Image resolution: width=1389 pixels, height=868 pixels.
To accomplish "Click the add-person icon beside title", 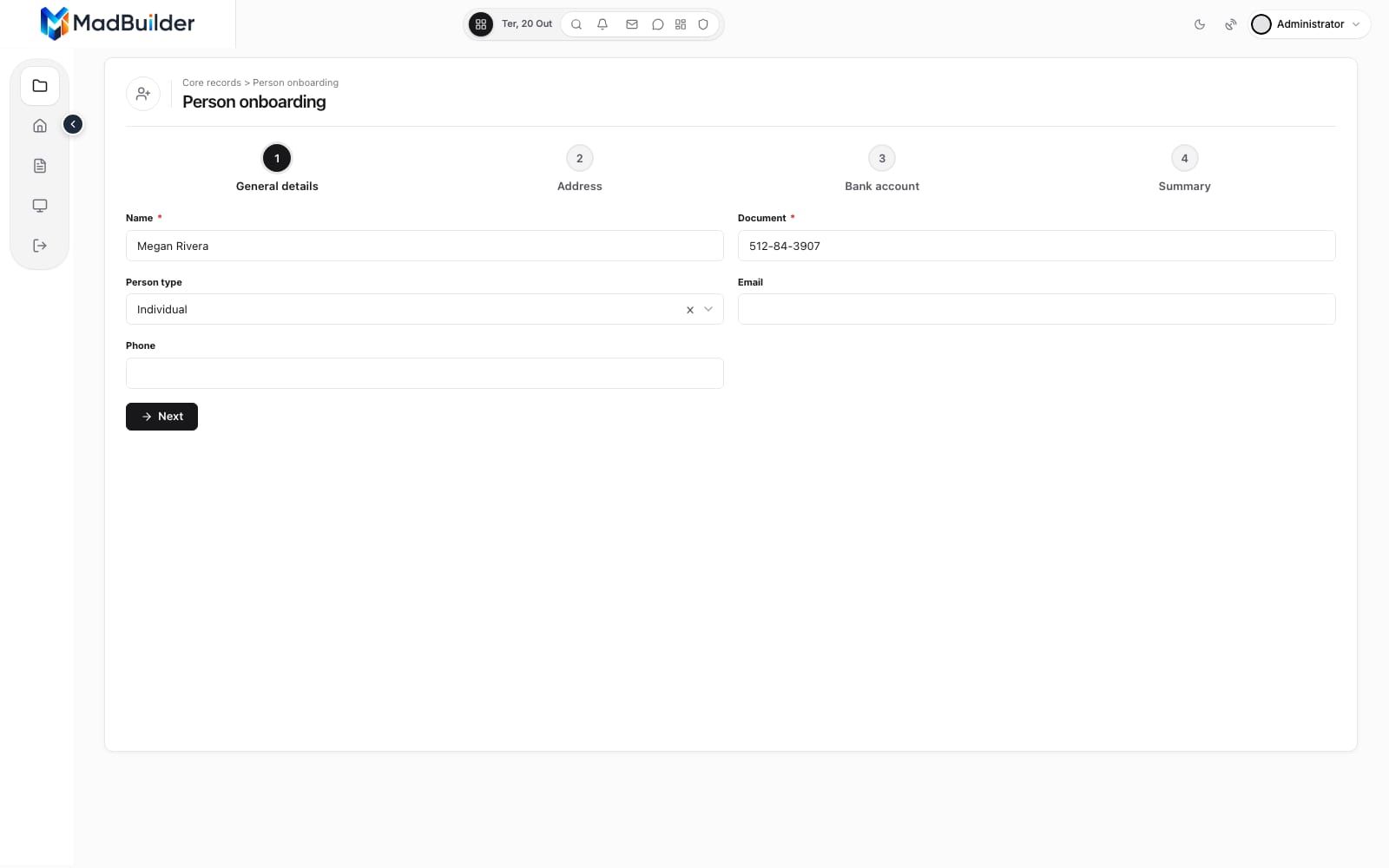I will [143, 93].
